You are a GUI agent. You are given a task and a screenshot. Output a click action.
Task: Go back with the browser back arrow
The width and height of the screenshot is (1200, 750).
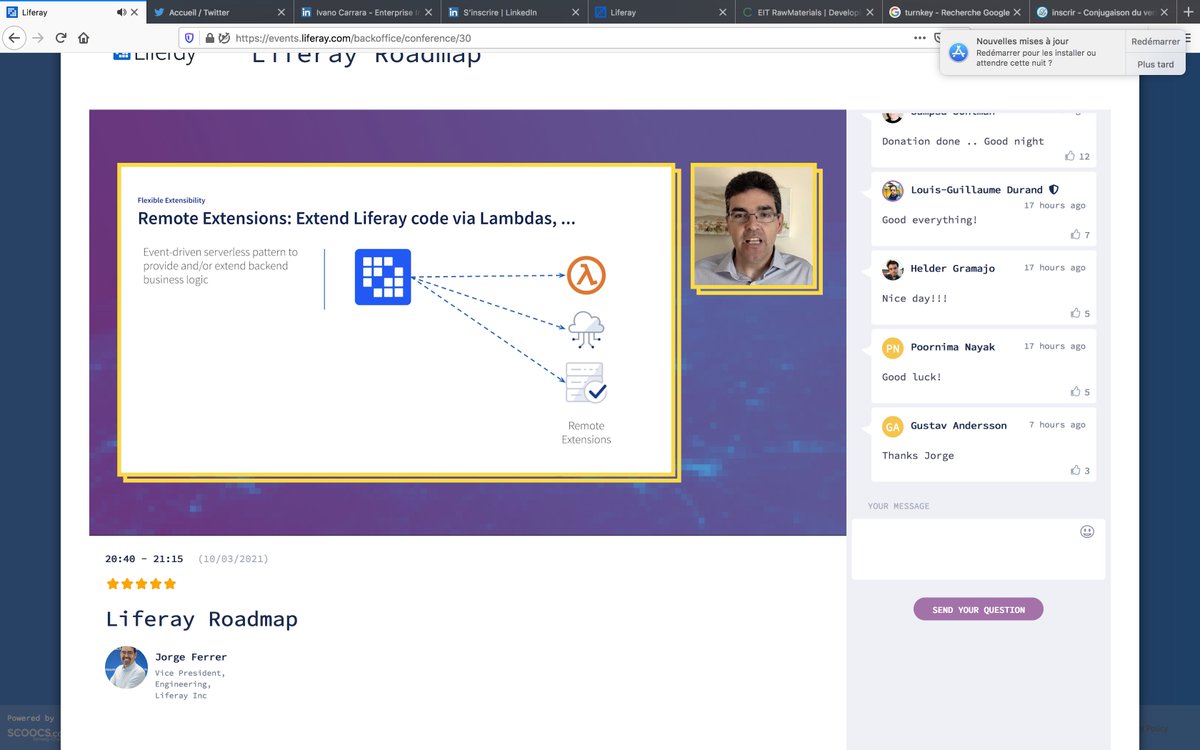(x=14, y=37)
